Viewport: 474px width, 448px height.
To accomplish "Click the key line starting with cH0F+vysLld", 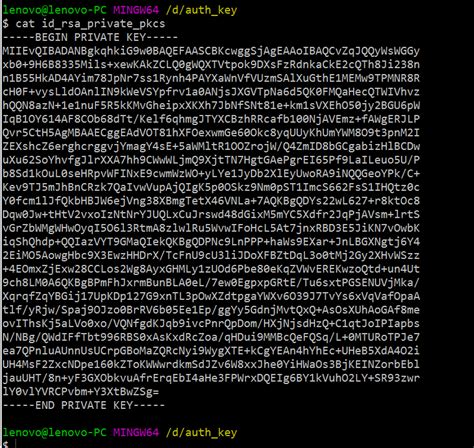I will click(x=211, y=92).
